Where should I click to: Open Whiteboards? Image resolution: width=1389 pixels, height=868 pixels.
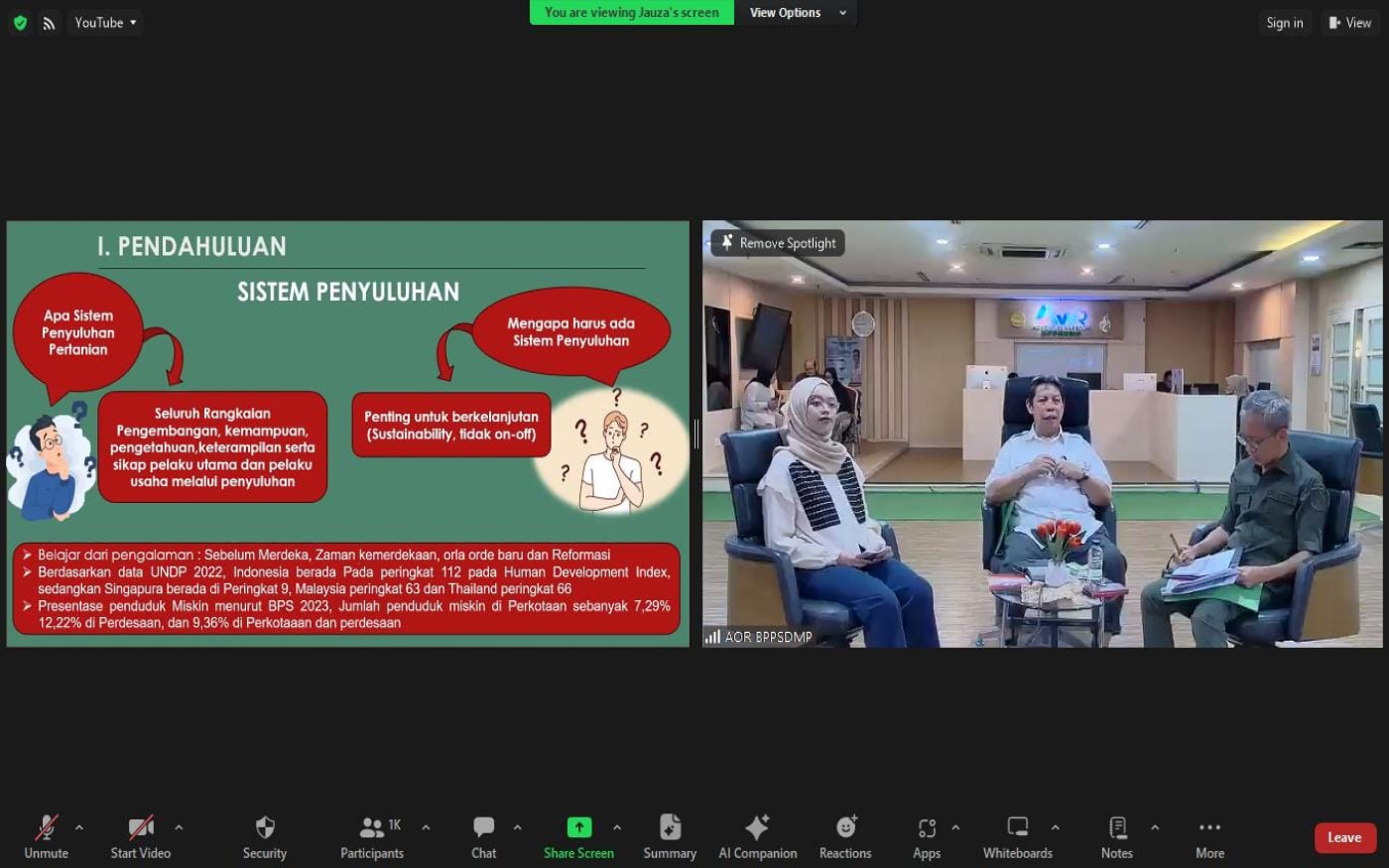coord(1017,837)
